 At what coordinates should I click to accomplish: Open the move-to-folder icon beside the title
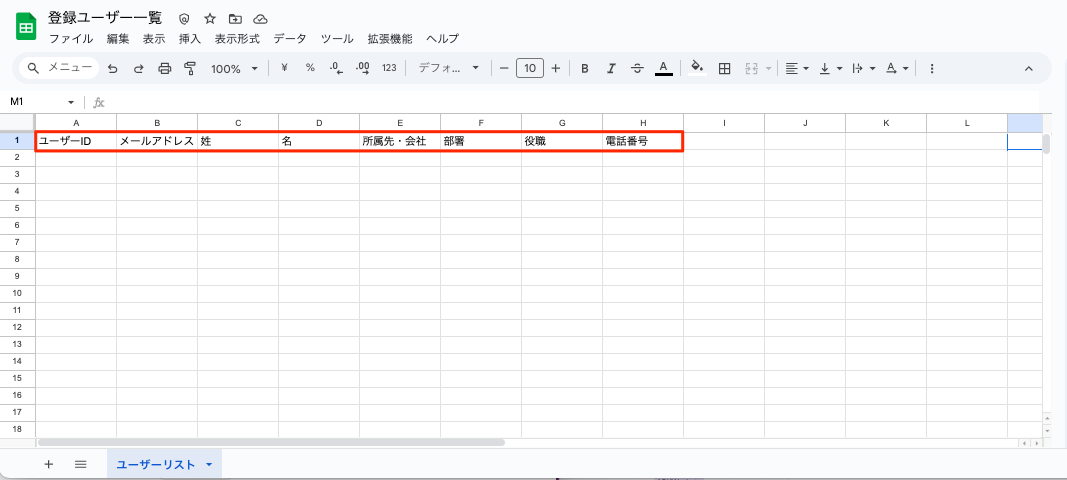(x=235, y=19)
